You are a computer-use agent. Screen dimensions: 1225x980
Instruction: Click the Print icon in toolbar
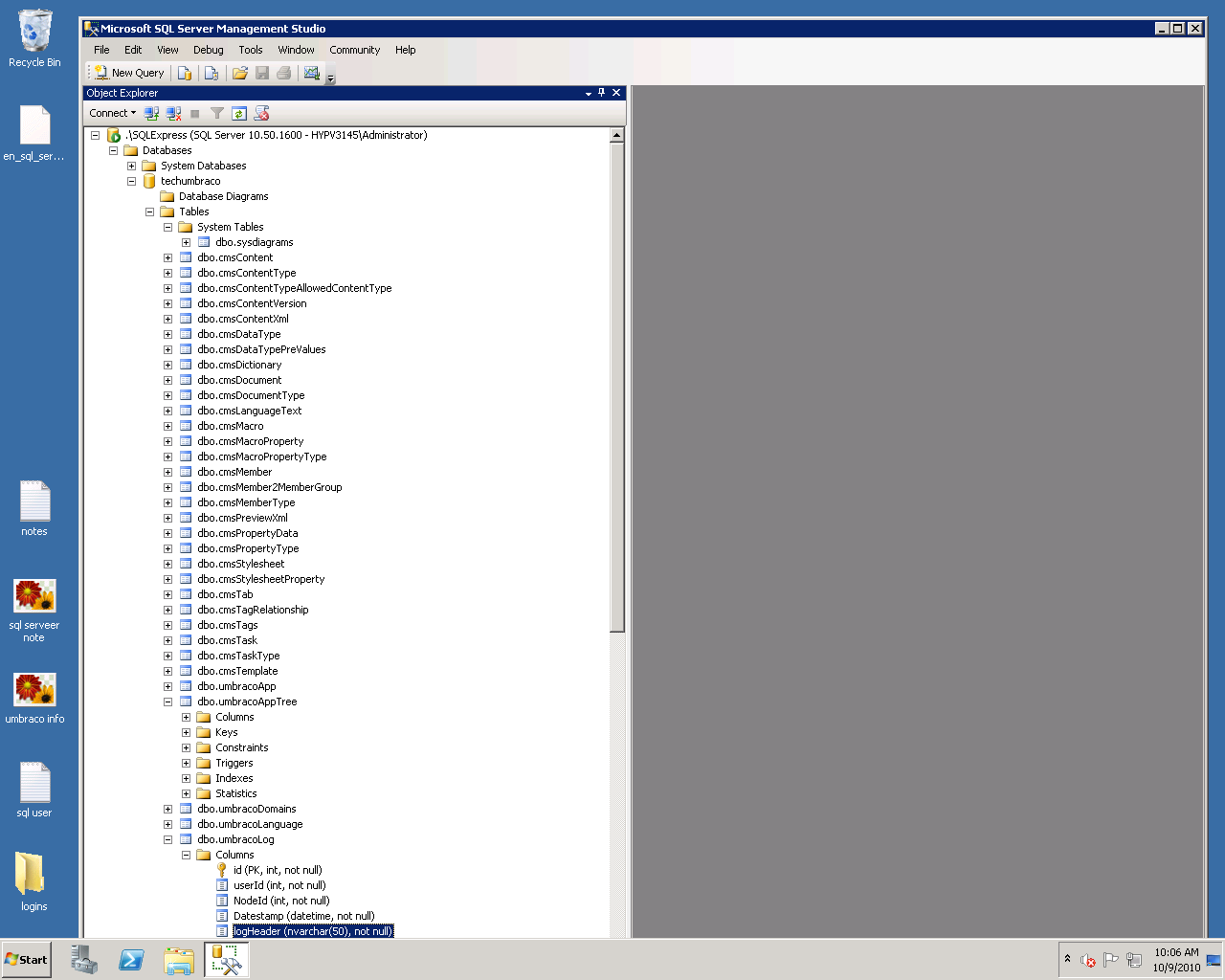(x=284, y=73)
